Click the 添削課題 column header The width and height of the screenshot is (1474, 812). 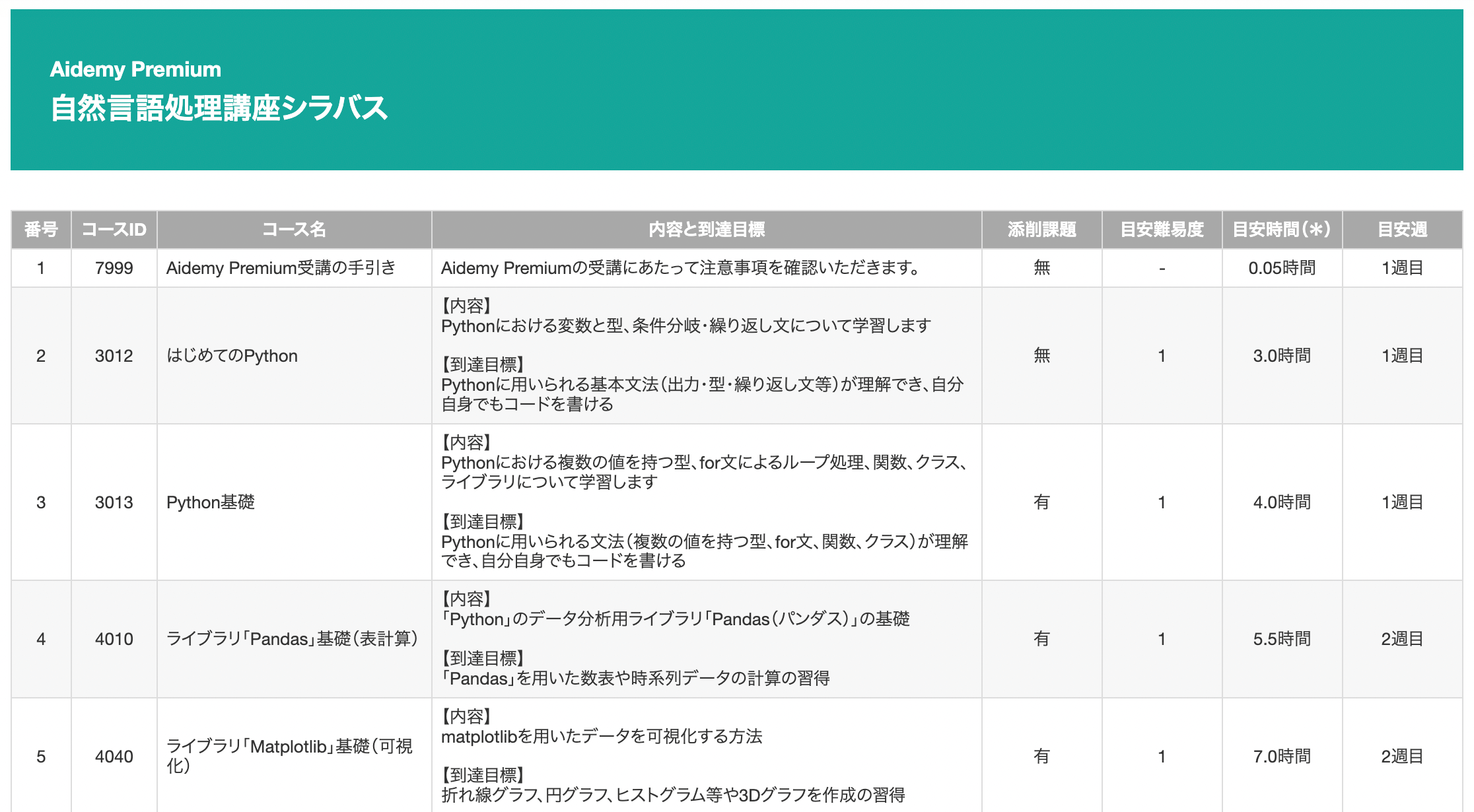(1042, 230)
